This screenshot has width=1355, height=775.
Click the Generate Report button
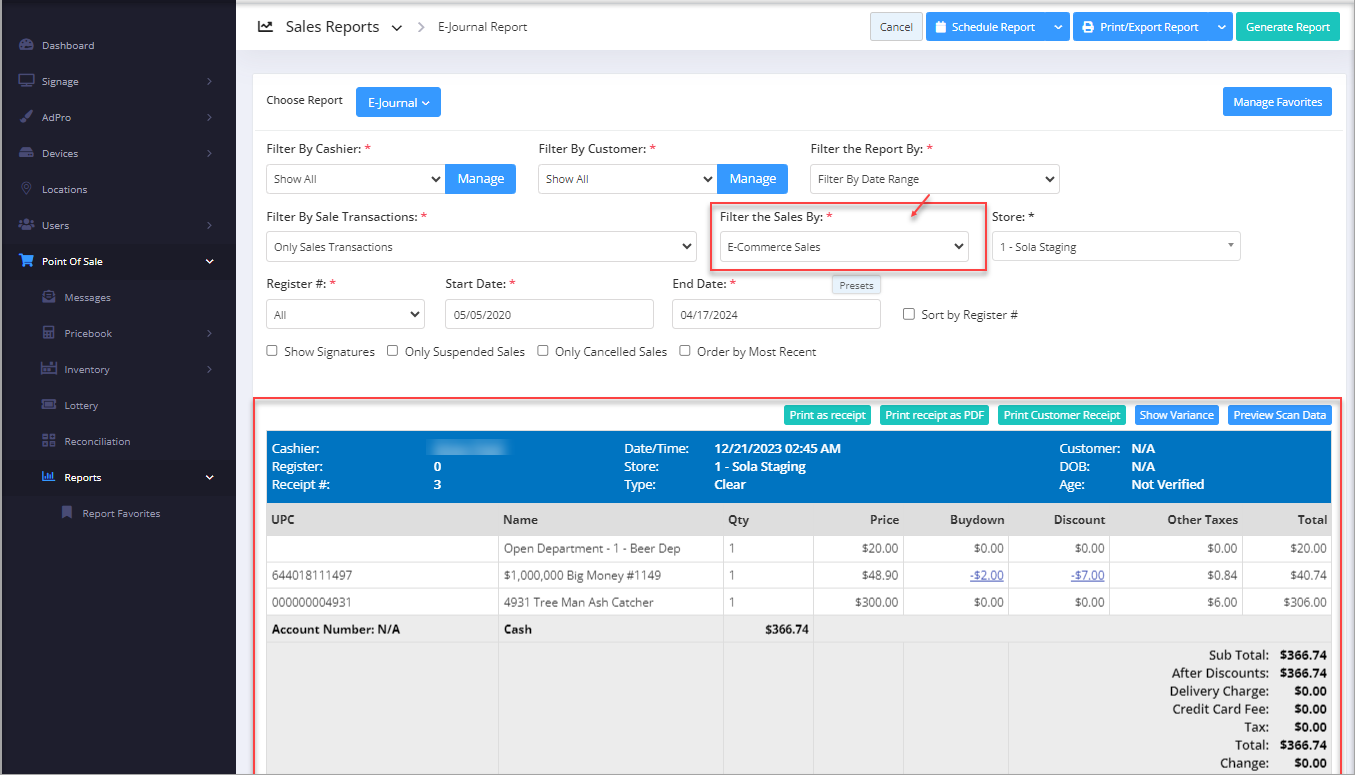1287,27
